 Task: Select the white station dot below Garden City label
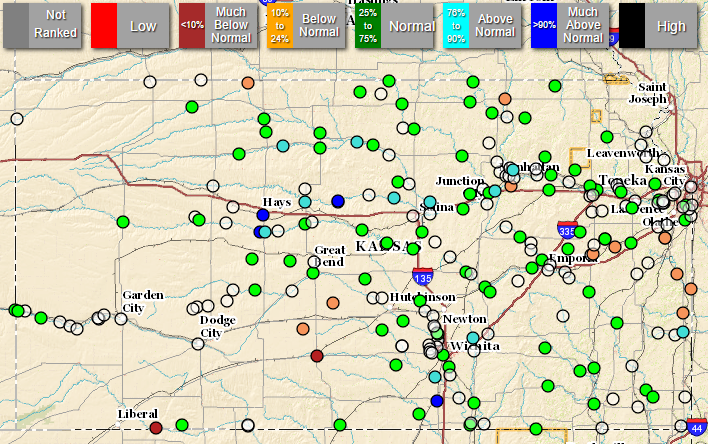[x=121, y=319]
